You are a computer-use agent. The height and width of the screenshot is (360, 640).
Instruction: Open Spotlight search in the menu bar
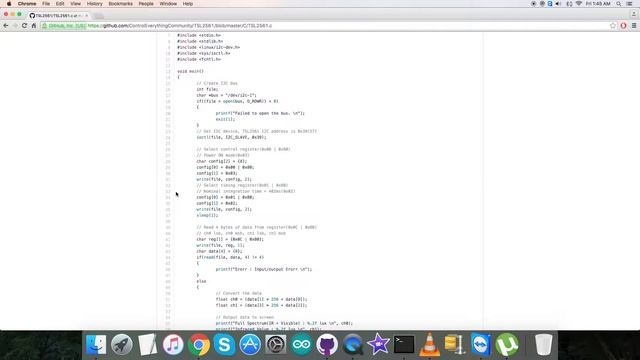(x=619, y=4)
